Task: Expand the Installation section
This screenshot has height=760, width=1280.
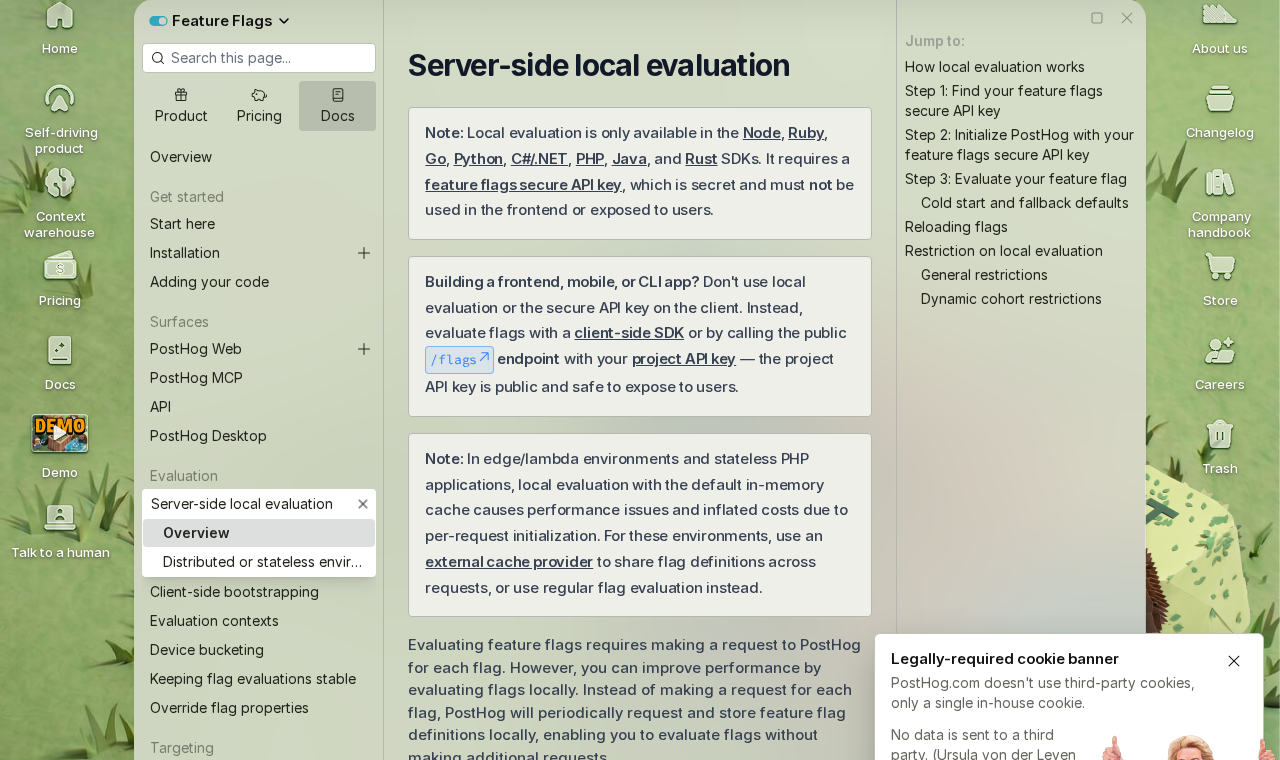Action: (364, 253)
